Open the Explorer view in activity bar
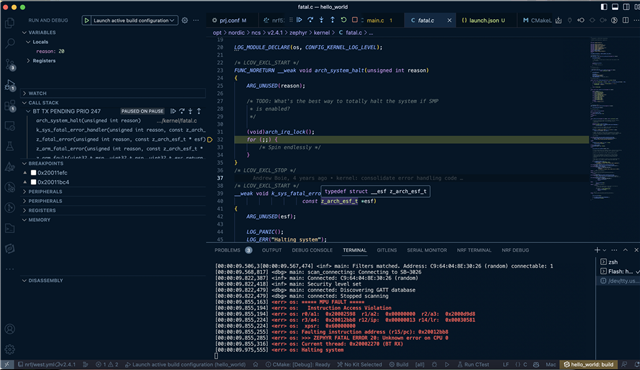This screenshot has height=370, width=640. 10,23
